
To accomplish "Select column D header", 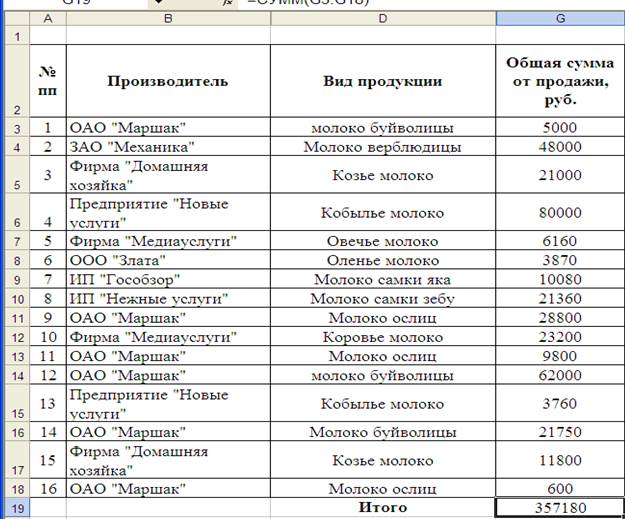I will (383, 18).
